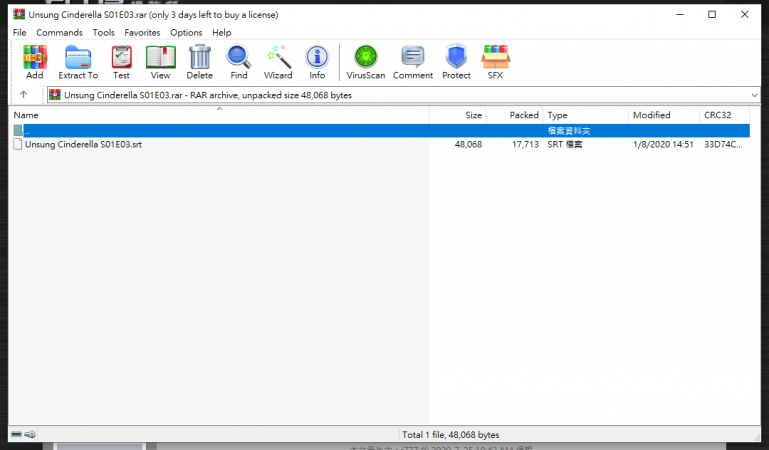Open the Tools menu
769x450 pixels.
coord(103,32)
